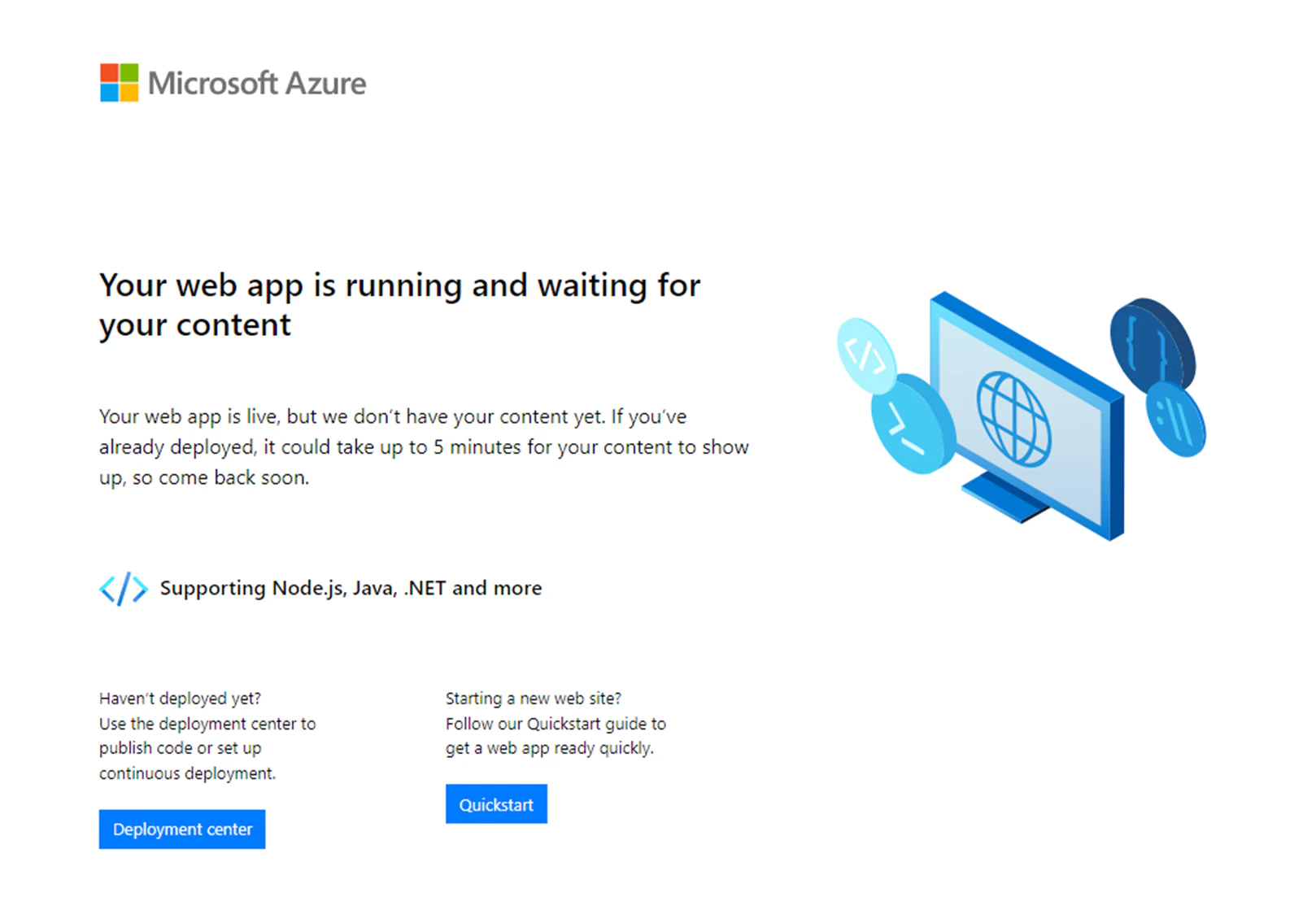
Task: Click 'get a web app ready quickly.' line
Action: [550, 748]
